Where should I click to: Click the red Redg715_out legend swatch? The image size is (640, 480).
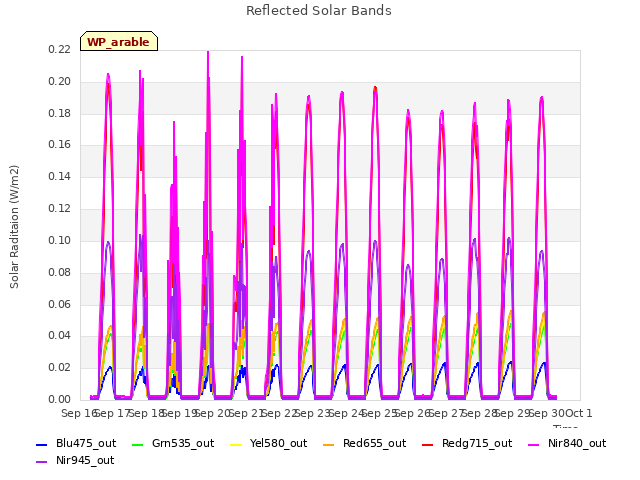[428, 444]
